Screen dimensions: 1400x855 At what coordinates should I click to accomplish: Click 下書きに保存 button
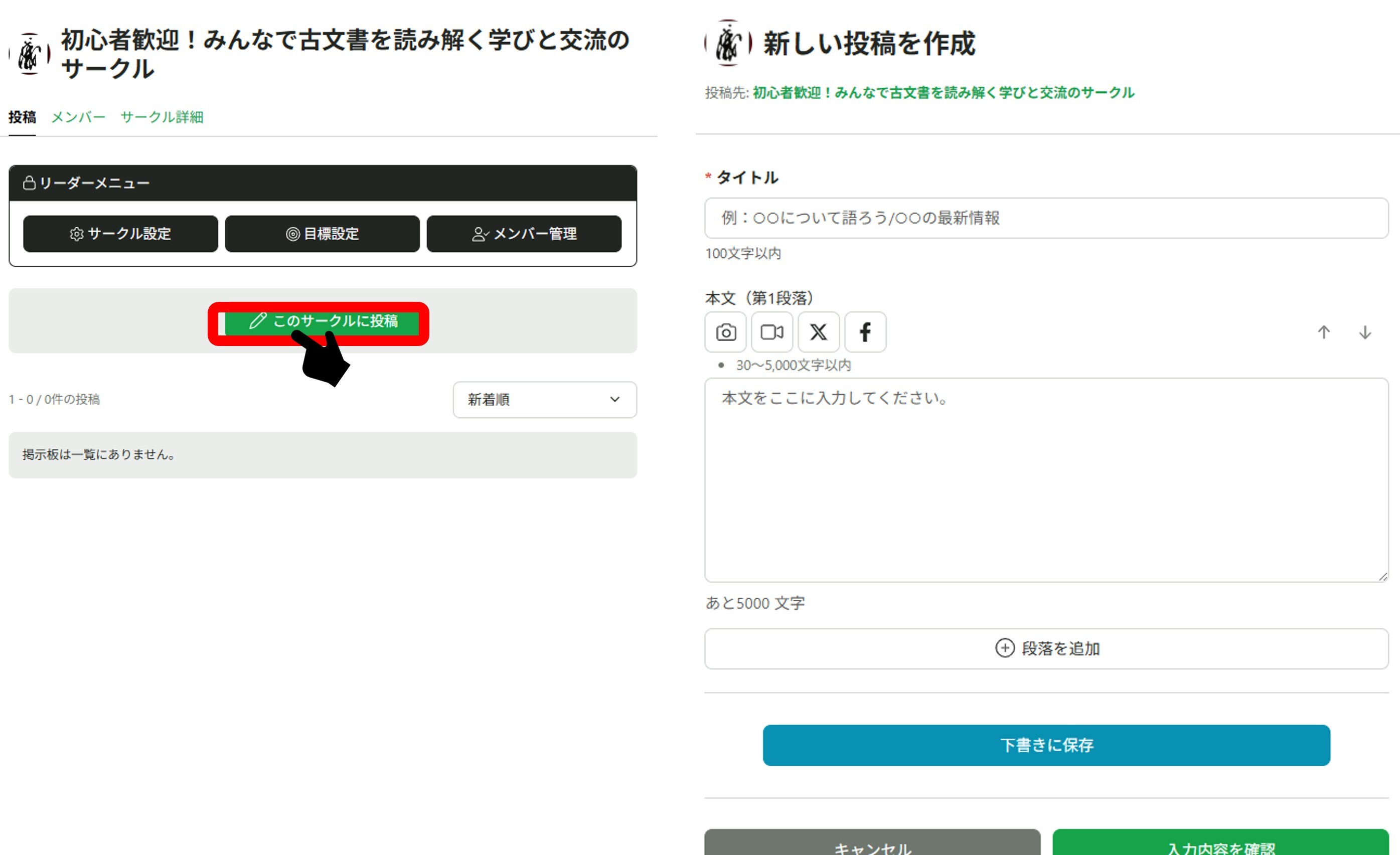1046,745
